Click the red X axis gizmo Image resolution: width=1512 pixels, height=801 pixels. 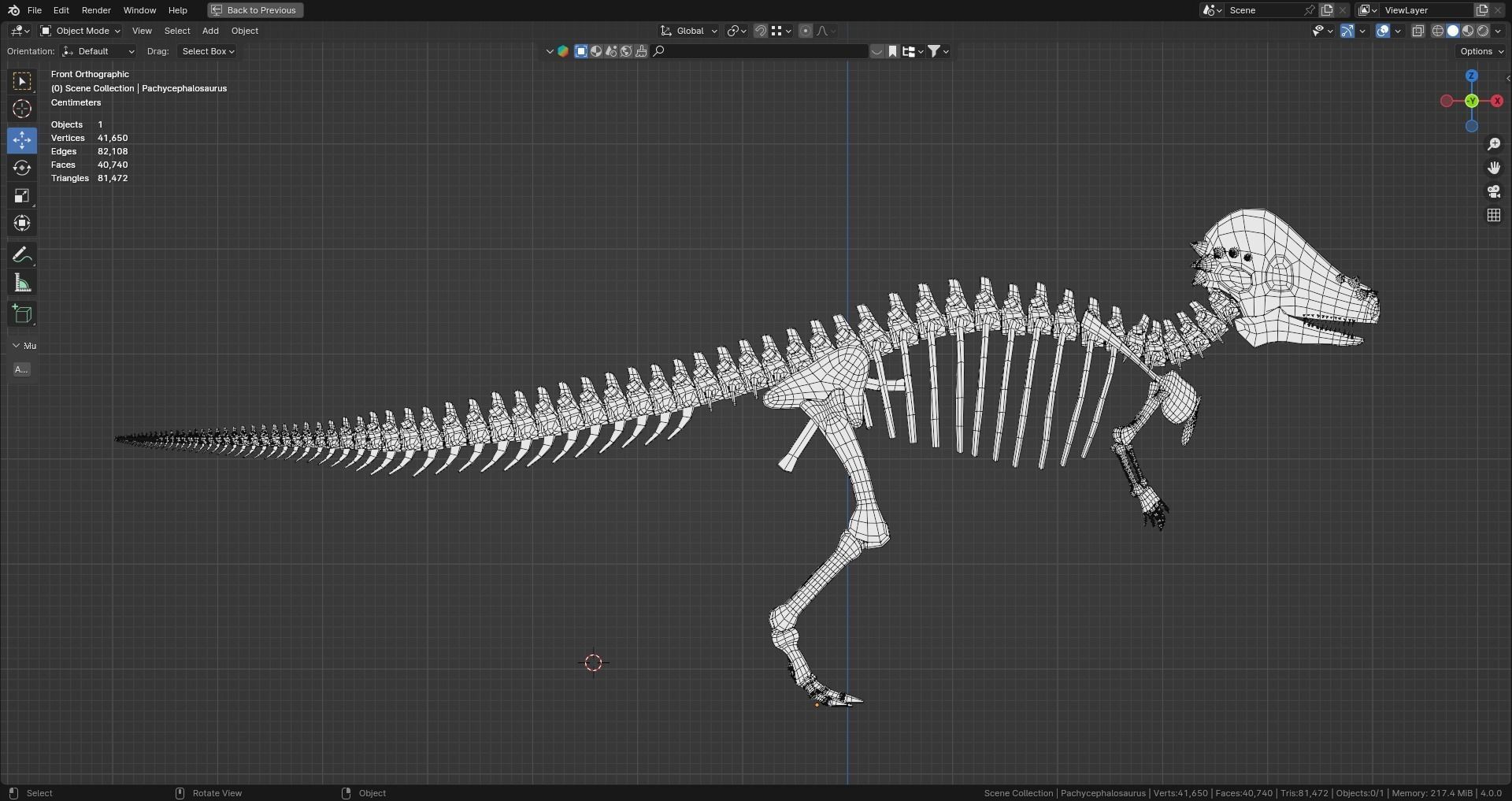coord(1497,101)
